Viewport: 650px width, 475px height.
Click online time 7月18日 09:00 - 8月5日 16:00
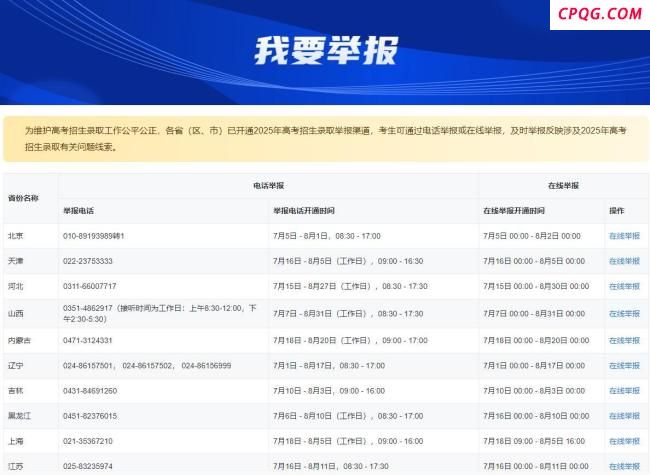pyautogui.click(x=534, y=441)
